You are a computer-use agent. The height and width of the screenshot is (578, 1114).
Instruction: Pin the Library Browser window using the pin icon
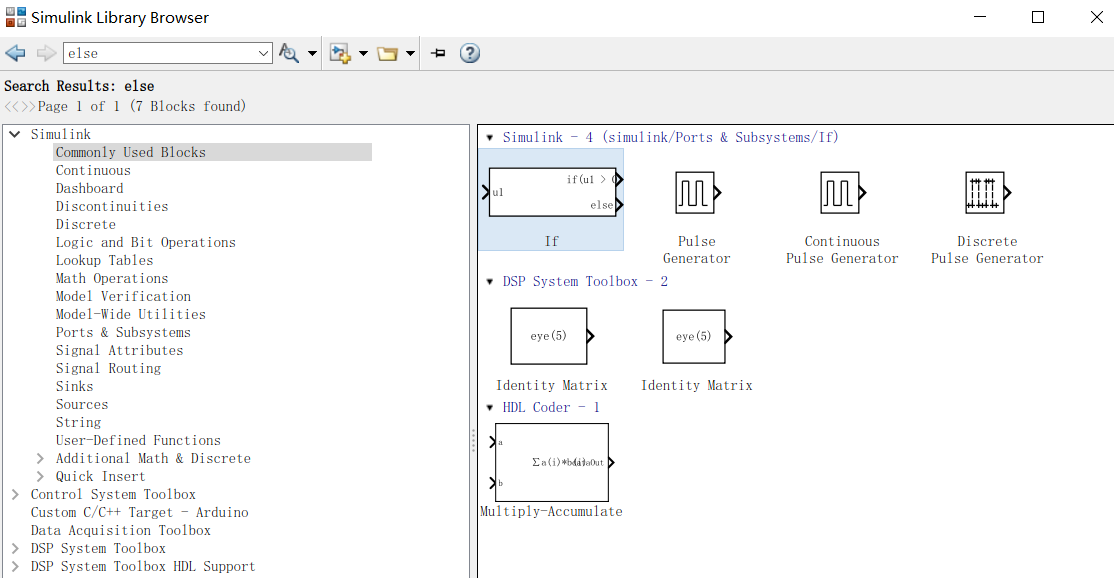pyautogui.click(x=437, y=52)
